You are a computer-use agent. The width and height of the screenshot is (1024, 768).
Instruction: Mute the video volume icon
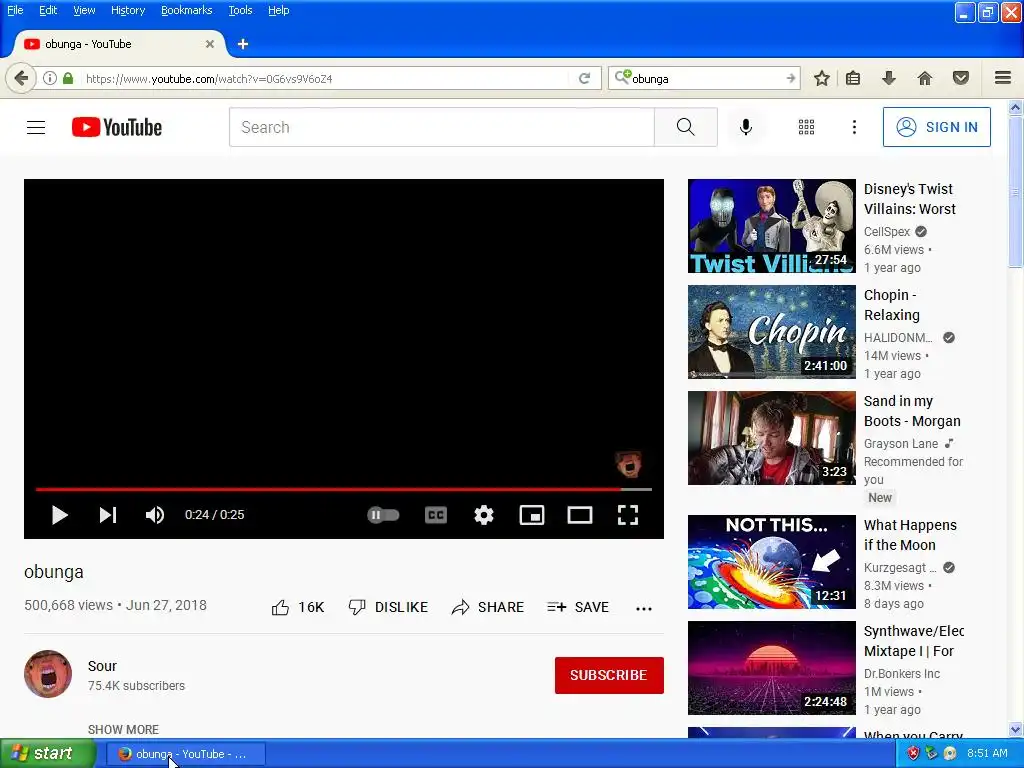[155, 515]
